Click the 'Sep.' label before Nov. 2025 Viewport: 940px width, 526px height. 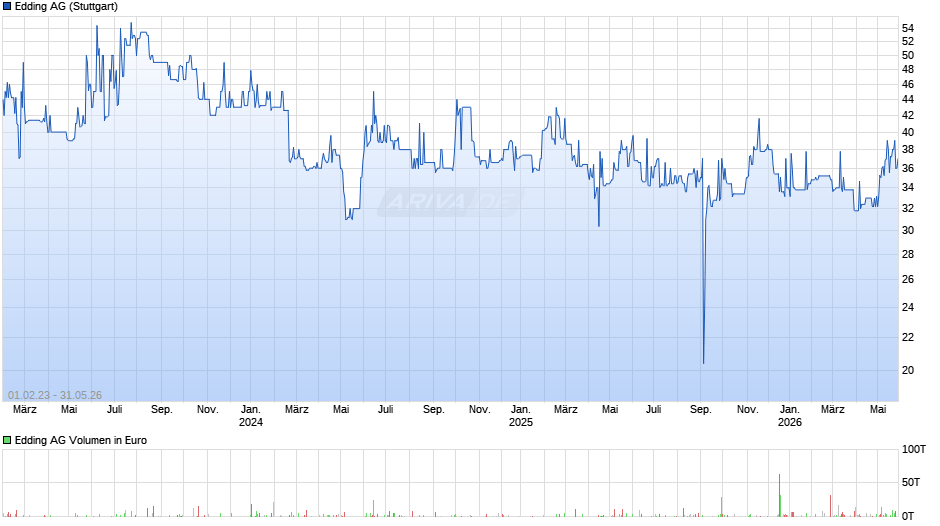click(x=701, y=409)
